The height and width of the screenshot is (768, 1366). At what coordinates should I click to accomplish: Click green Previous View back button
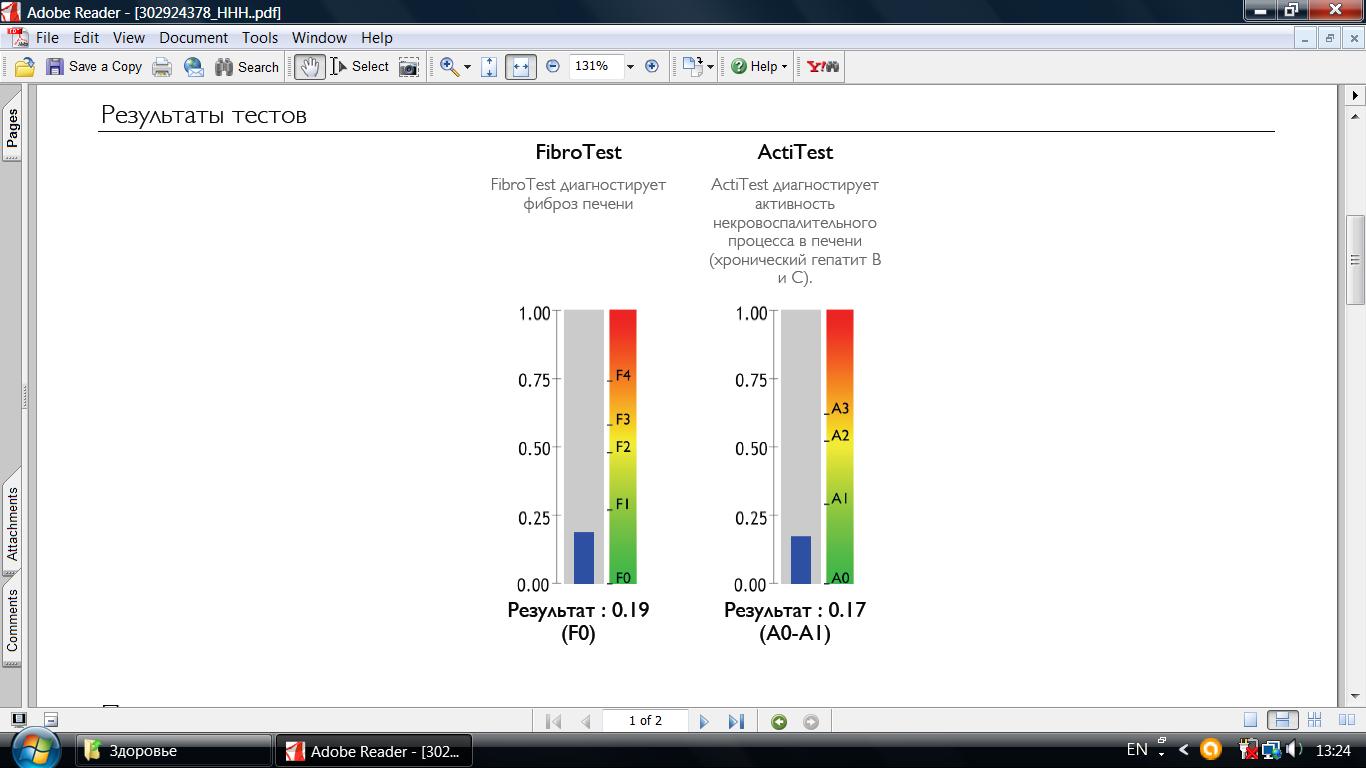pyautogui.click(x=779, y=722)
